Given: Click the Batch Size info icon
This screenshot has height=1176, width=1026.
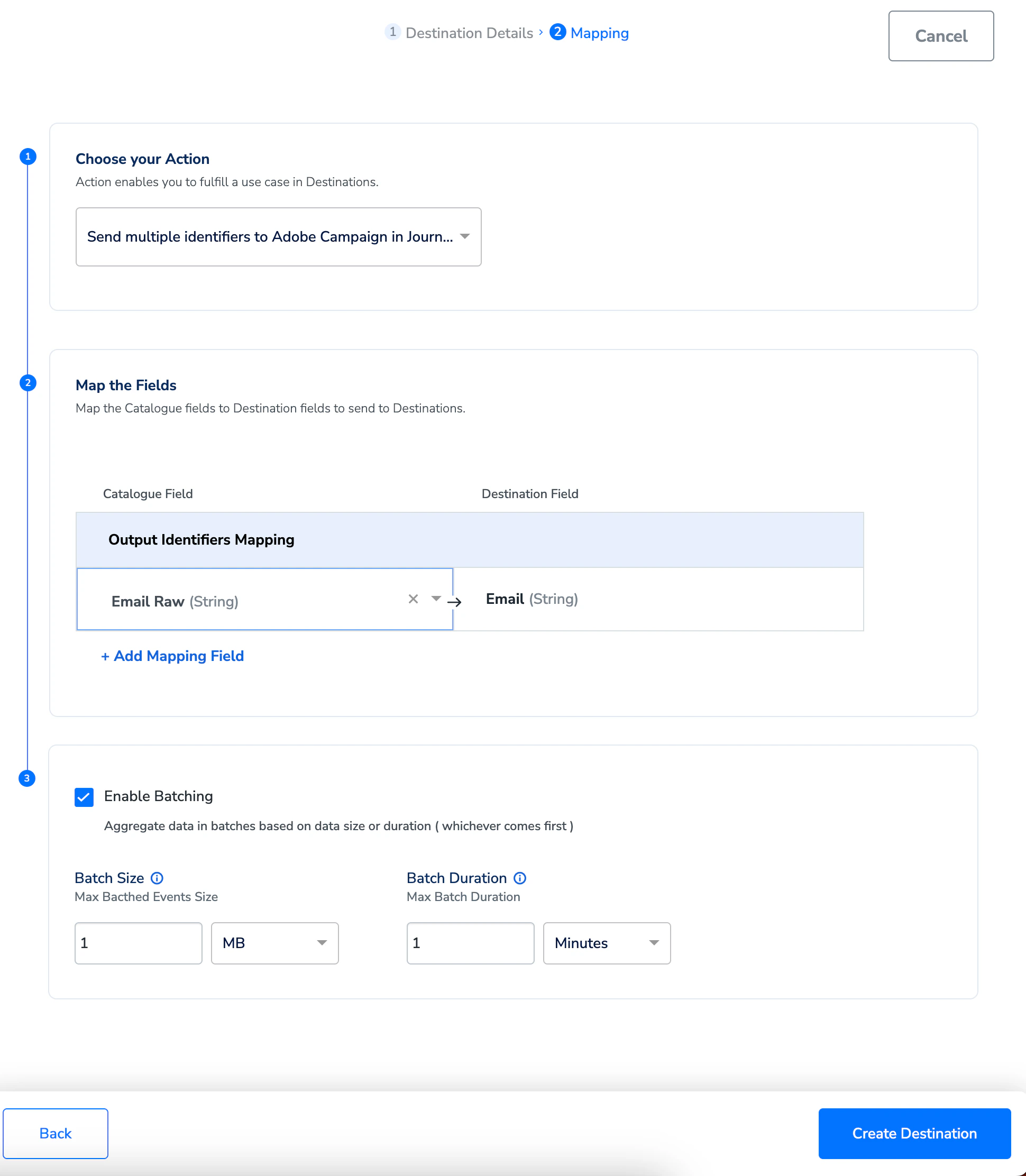Looking at the screenshot, I should pos(157,878).
